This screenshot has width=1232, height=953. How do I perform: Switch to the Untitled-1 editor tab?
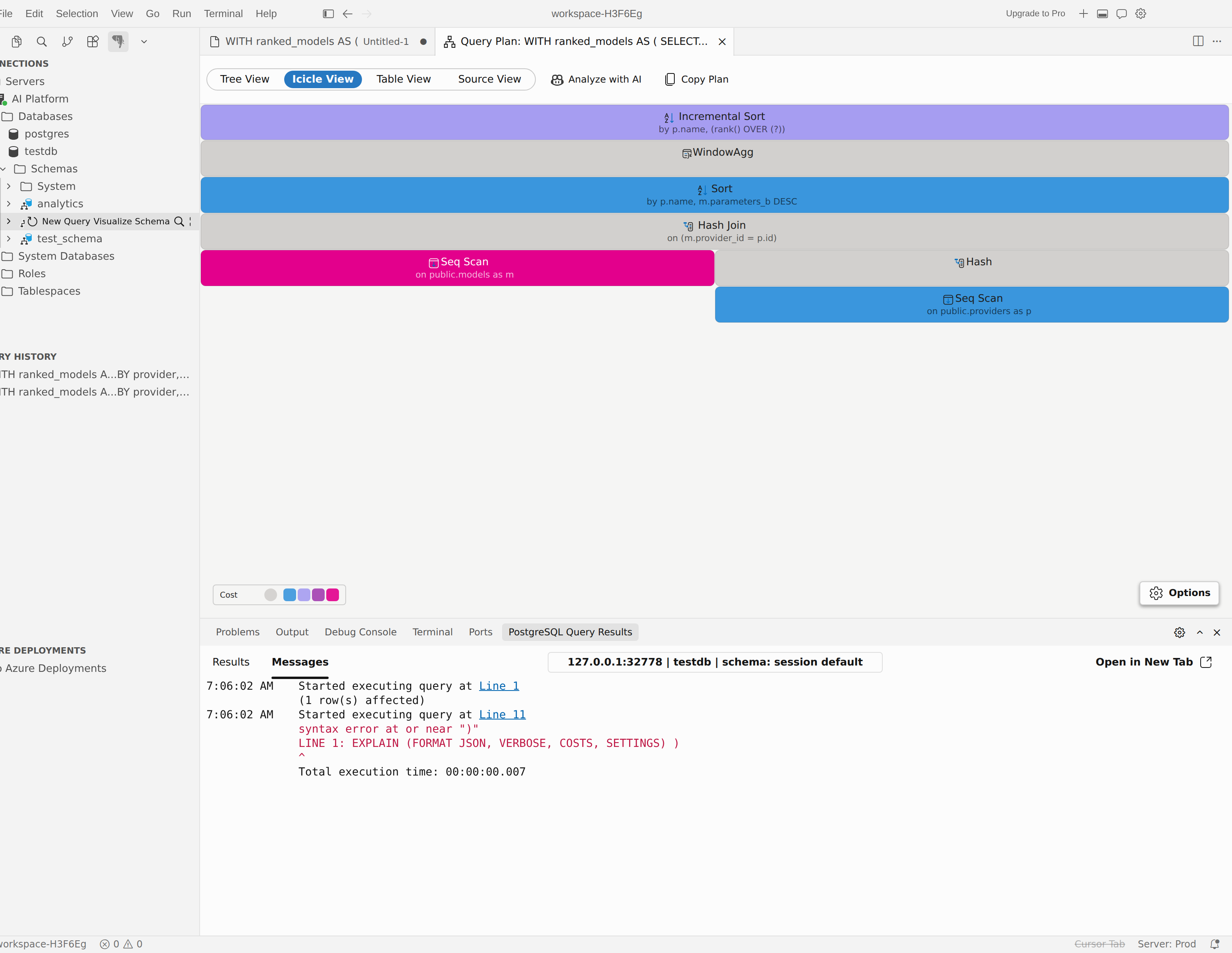318,41
